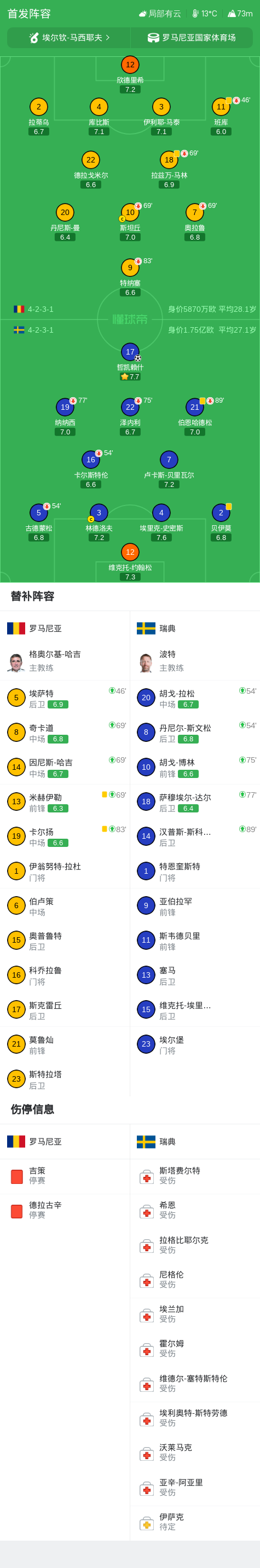Tap the 4-2-3-1 formation label for Romania
Viewport: 260px width, 1568px height.
[x=40, y=309]
